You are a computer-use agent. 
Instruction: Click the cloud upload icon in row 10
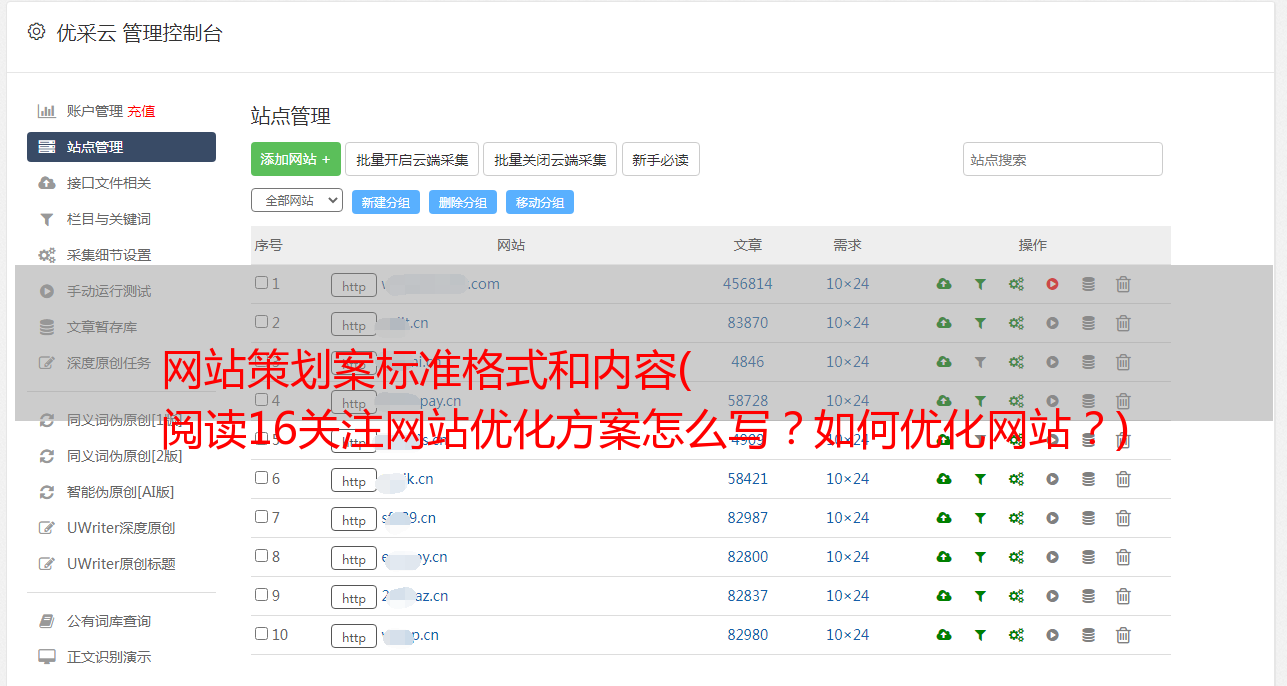coord(944,635)
